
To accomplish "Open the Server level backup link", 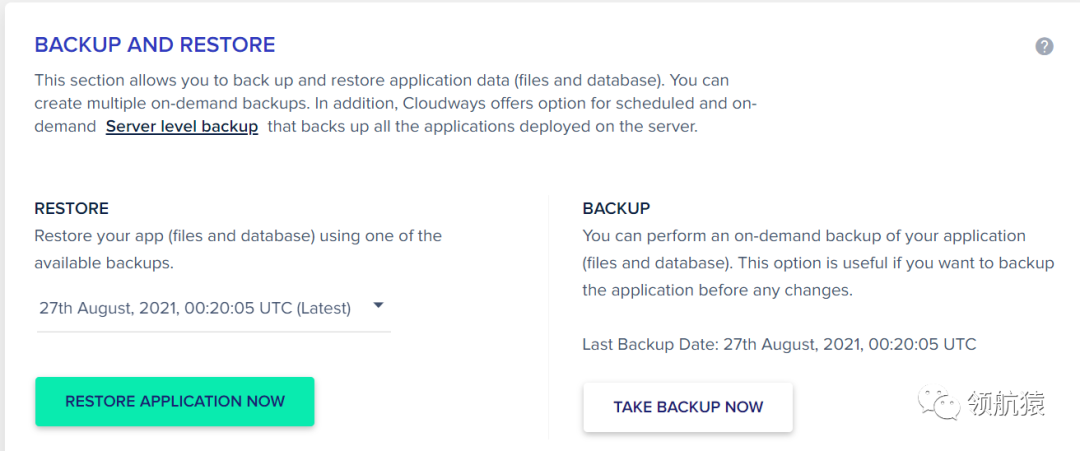I will pyautogui.click(x=182, y=127).
